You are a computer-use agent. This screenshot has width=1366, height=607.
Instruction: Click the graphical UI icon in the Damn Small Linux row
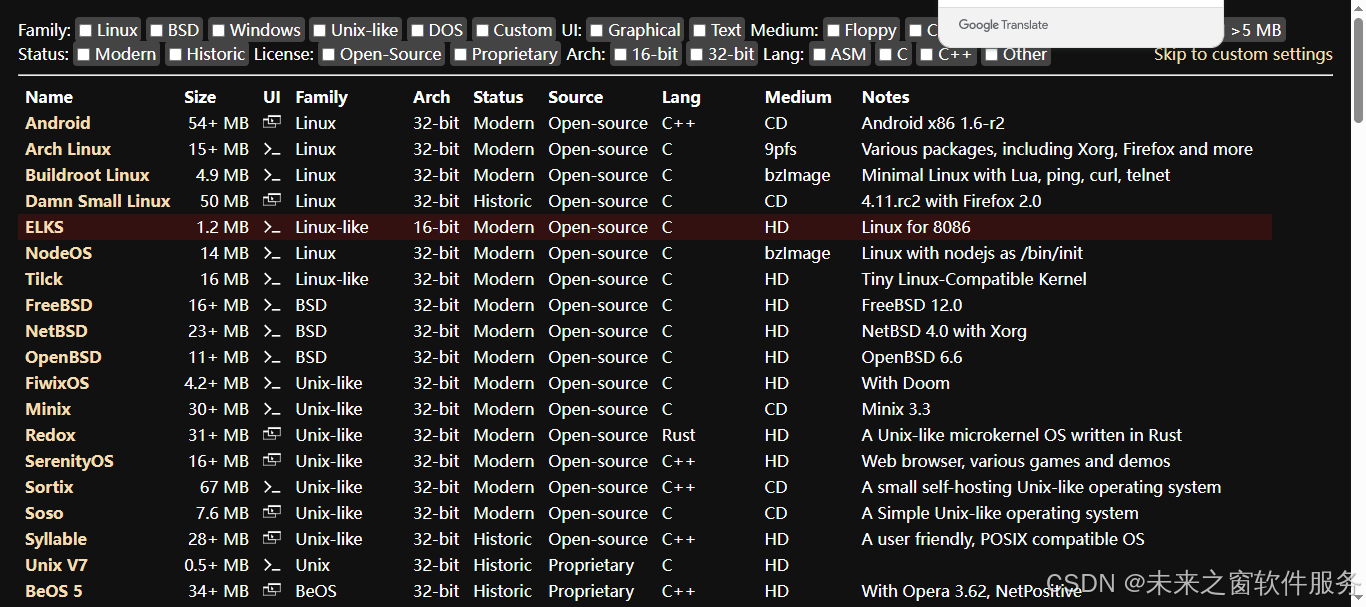pos(271,201)
